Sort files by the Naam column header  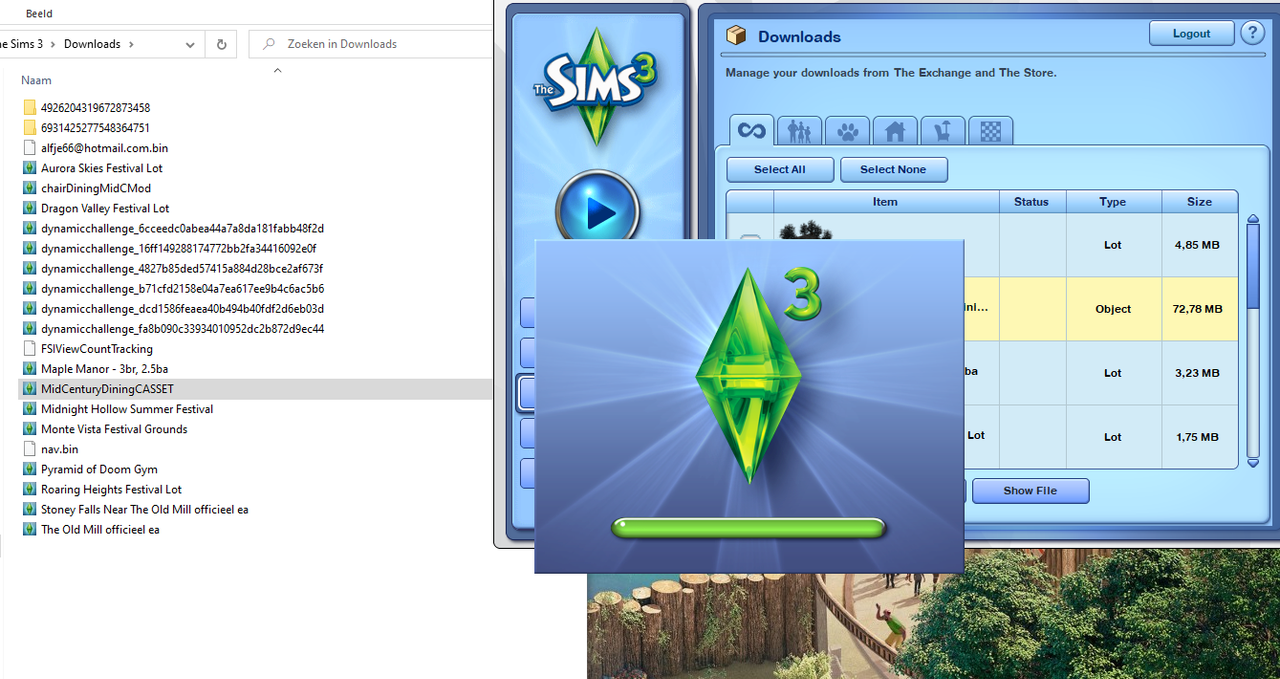(36, 80)
